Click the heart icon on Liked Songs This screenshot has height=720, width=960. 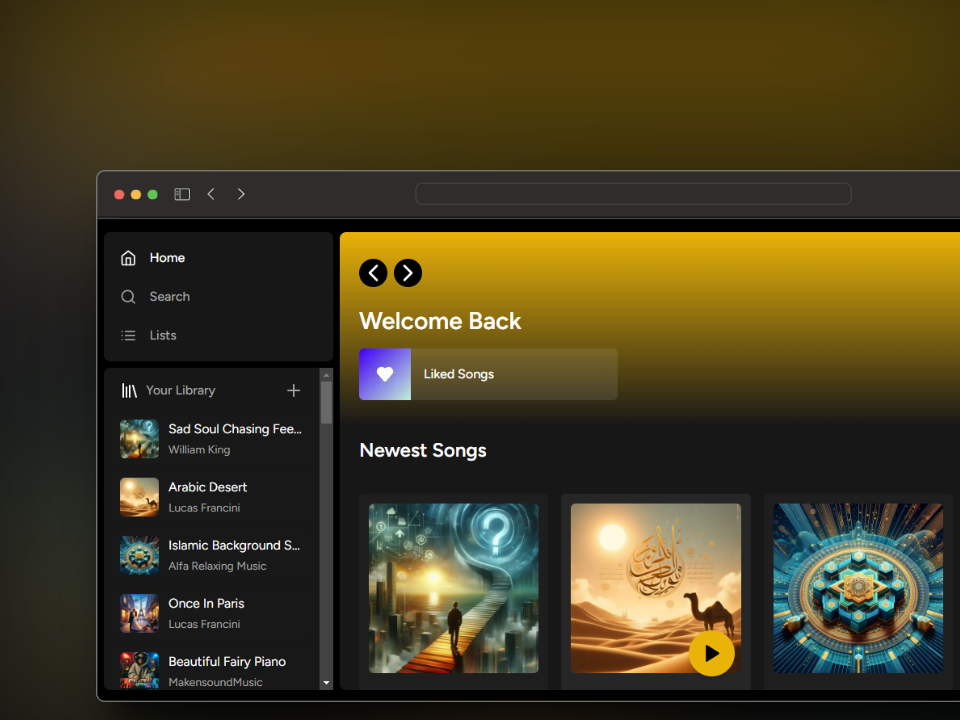point(385,374)
